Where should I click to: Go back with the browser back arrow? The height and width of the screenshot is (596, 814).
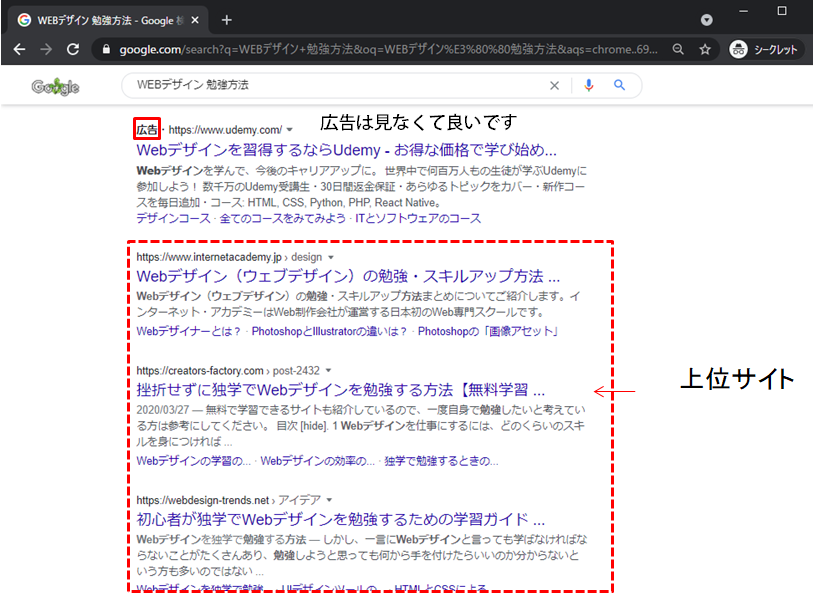click(19, 49)
